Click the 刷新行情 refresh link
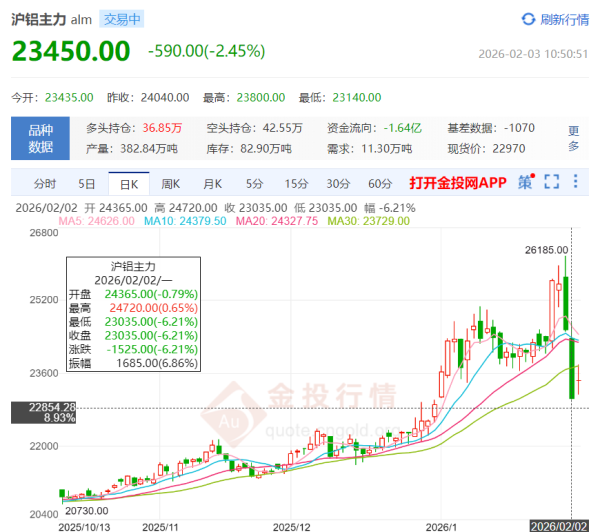Image resolution: width=600 pixels, height=532 pixels. (564, 20)
